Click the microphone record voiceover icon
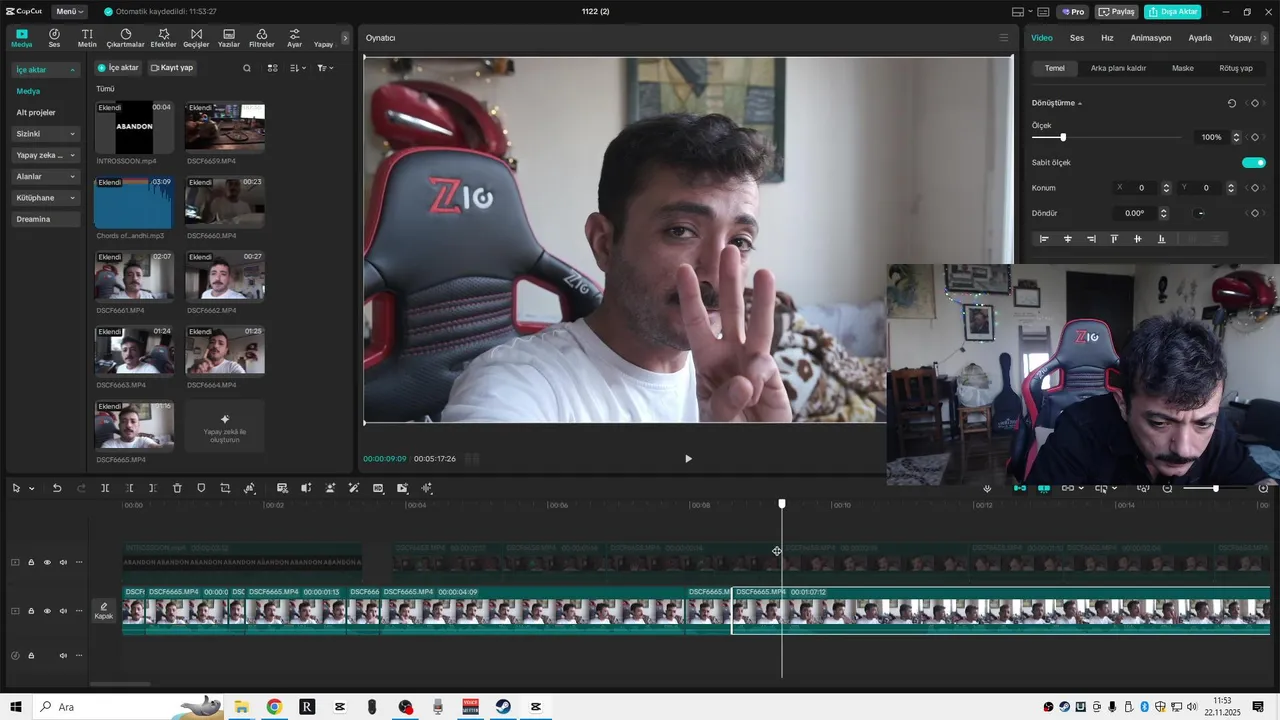 [987, 488]
